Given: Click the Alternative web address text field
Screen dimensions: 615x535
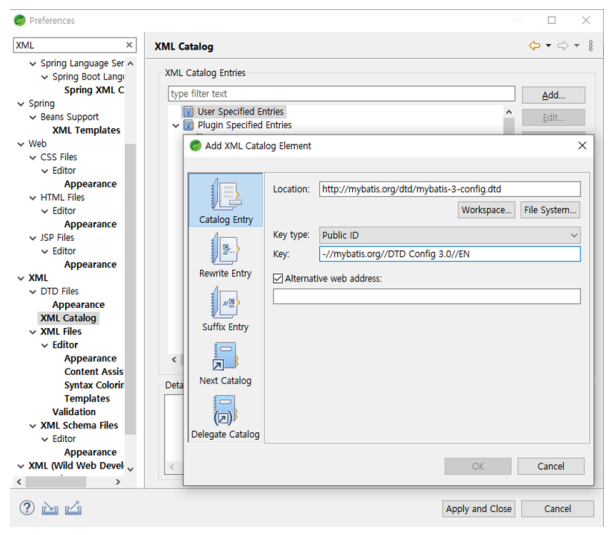Looking at the screenshot, I should click(x=427, y=296).
